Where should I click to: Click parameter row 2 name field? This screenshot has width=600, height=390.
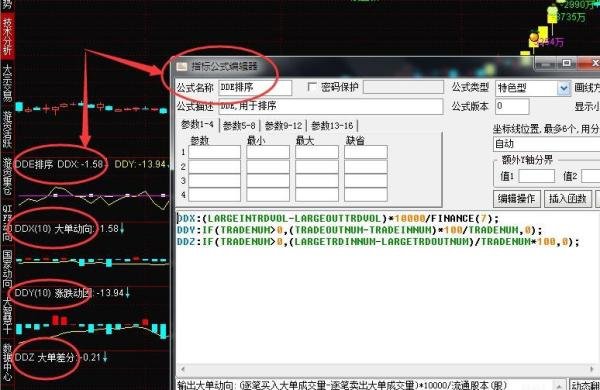coord(214,166)
